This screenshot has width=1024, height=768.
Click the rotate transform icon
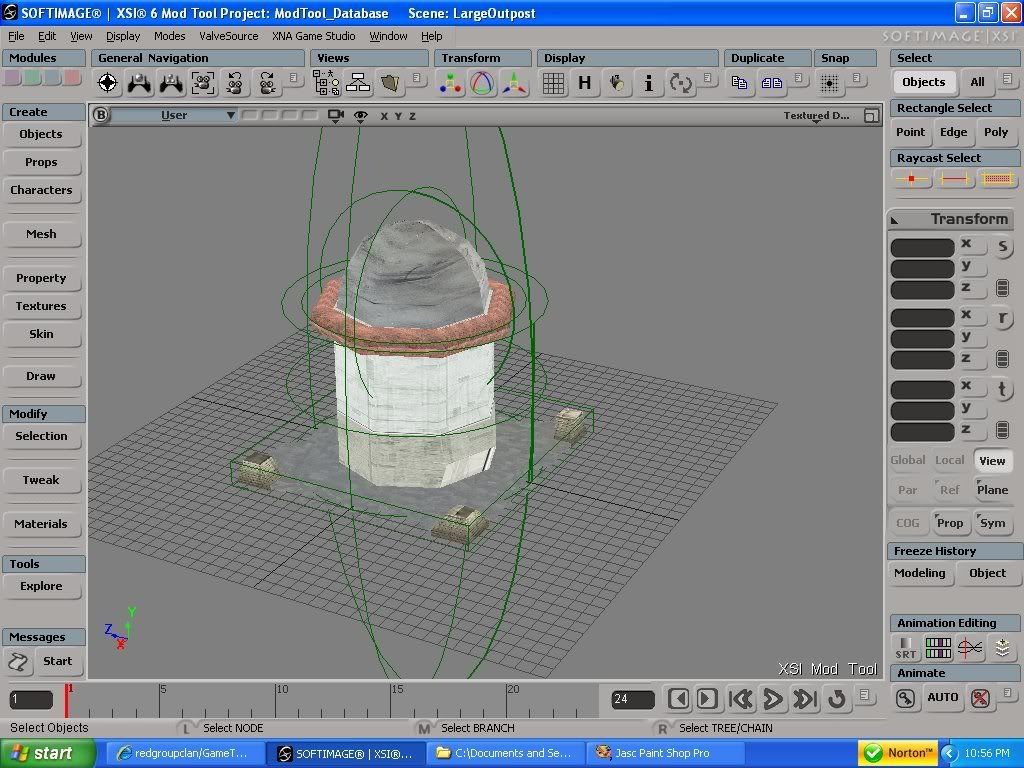pyautogui.click(x=482, y=83)
